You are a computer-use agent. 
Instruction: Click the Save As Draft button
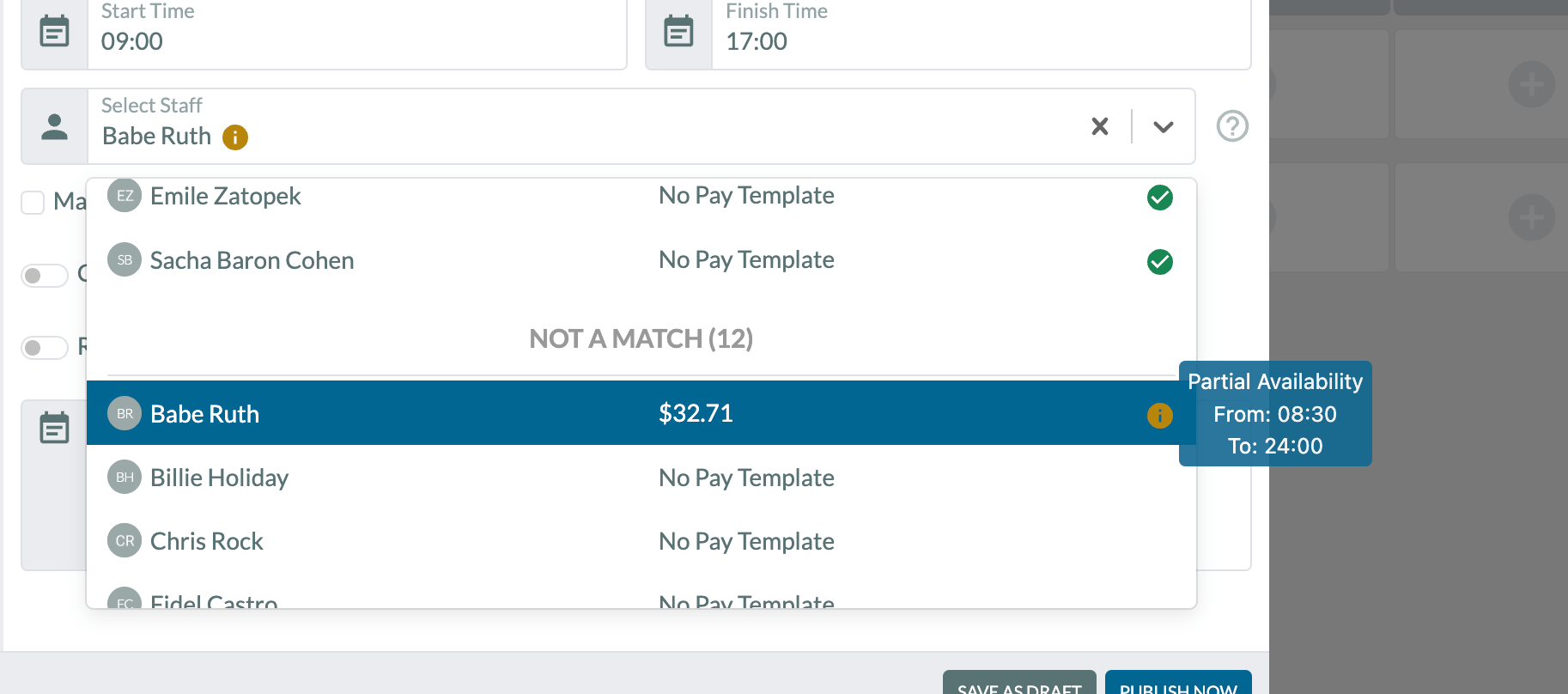[1019, 683]
